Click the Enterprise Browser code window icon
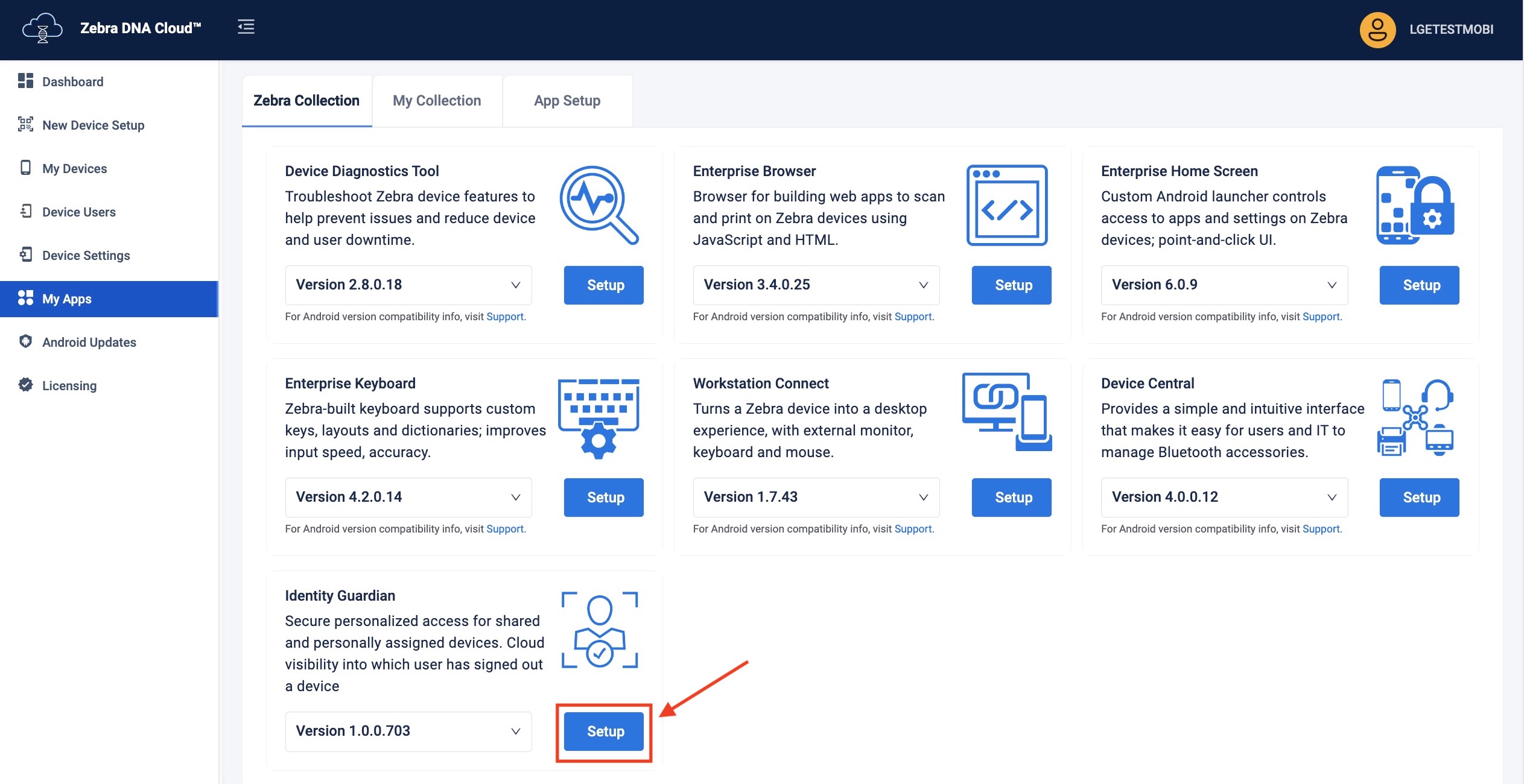Viewport: 1524px width, 784px height. click(1007, 205)
